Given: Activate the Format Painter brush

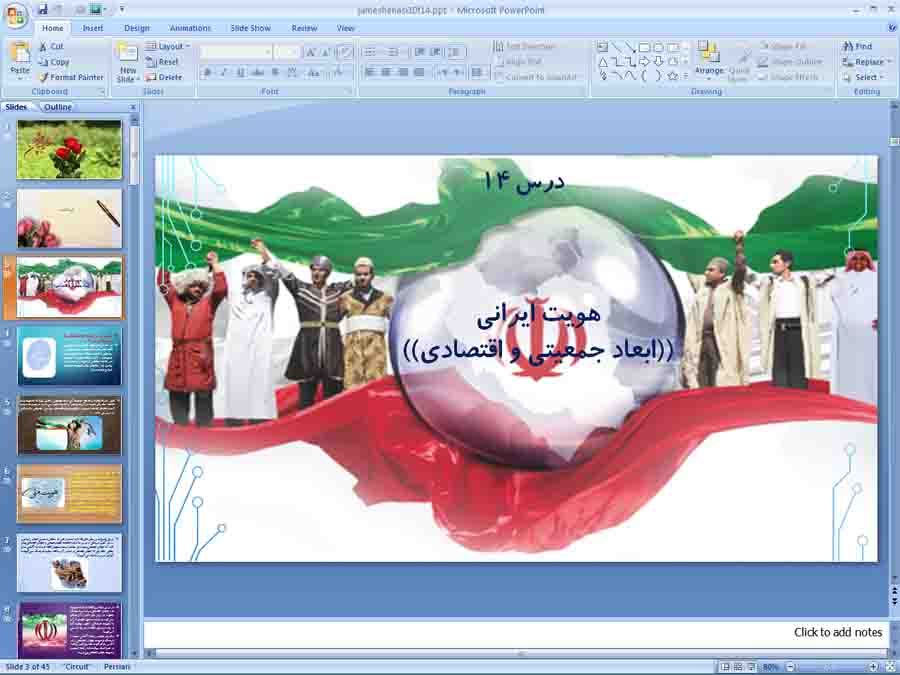Looking at the screenshot, I should pos(72,77).
